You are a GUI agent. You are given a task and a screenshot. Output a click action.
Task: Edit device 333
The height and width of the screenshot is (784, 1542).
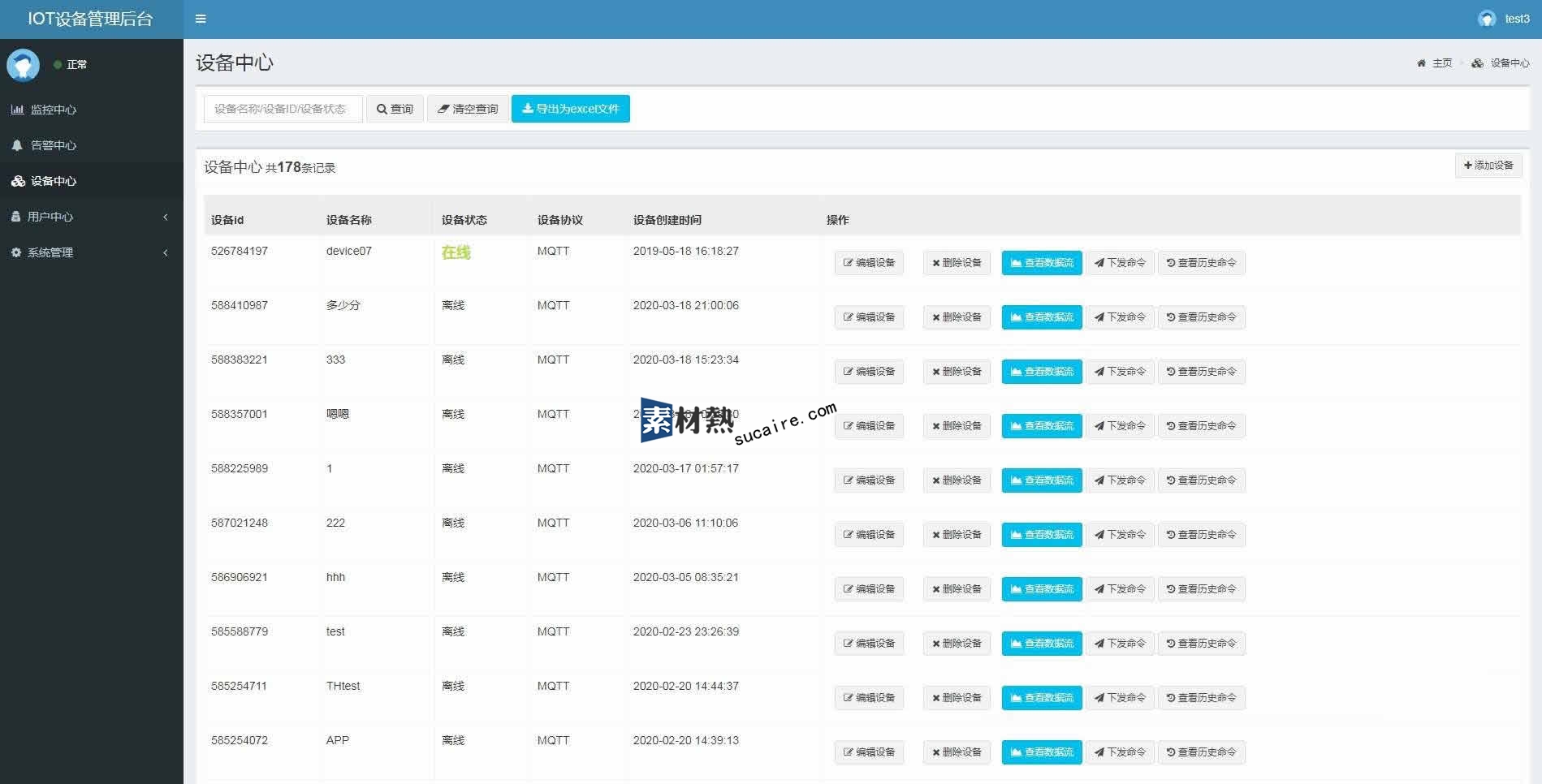[869, 372]
